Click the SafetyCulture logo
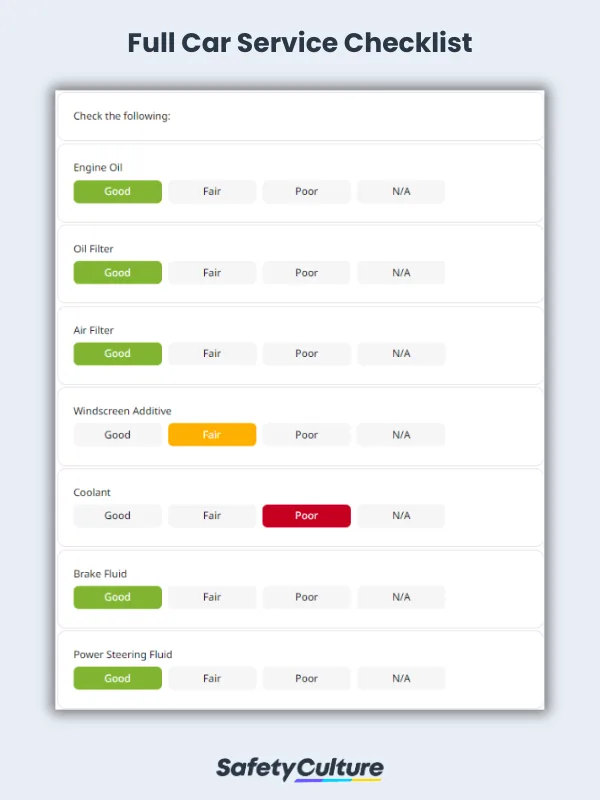This screenshot has height=800, width=600. pyautogui.click(x=300, y=768)
